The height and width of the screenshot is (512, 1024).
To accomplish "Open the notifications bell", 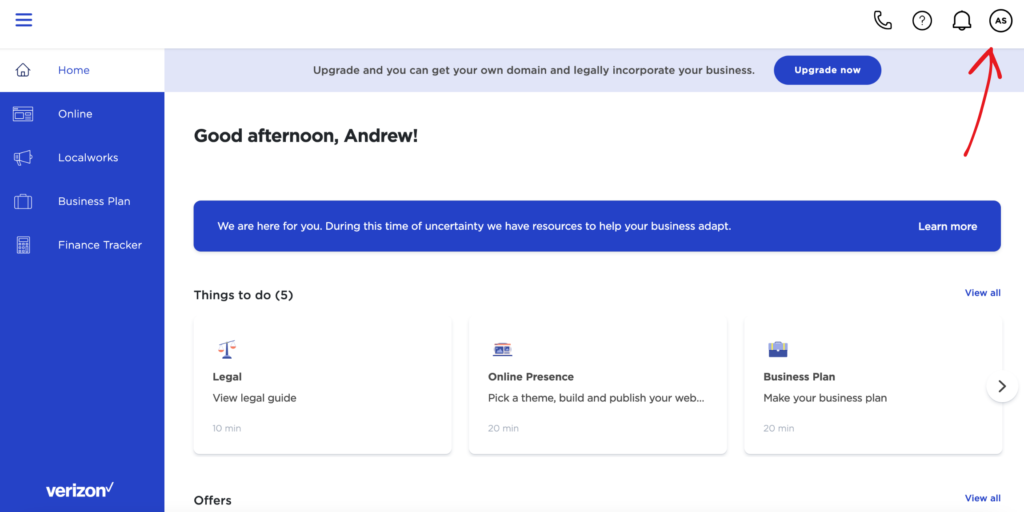I will pos(962,21).
